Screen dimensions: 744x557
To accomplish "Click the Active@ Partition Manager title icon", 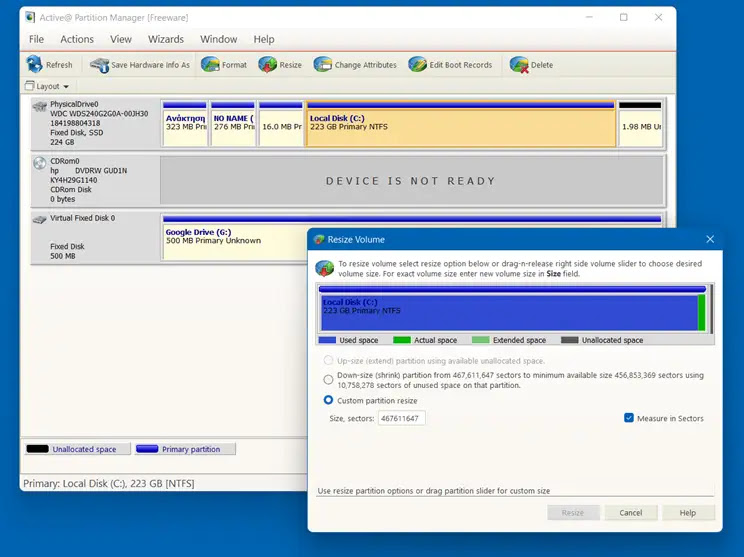I will pyautogui.click(x=30, y=18).
